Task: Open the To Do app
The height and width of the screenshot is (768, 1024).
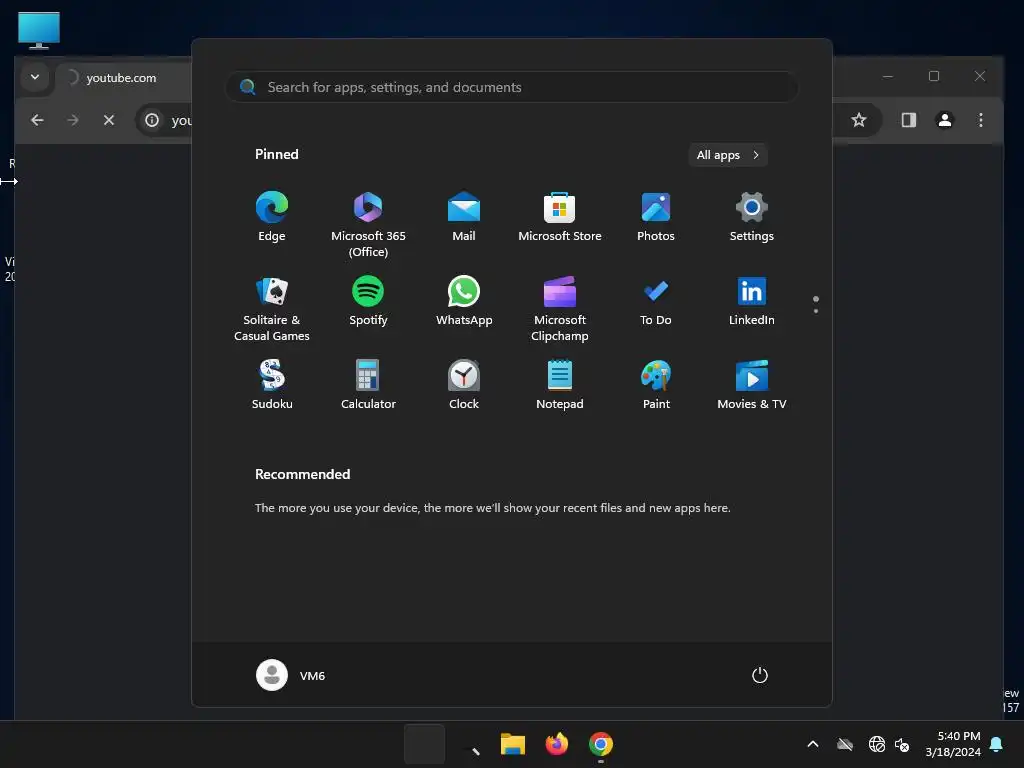Action: click(x=656, y=301)
